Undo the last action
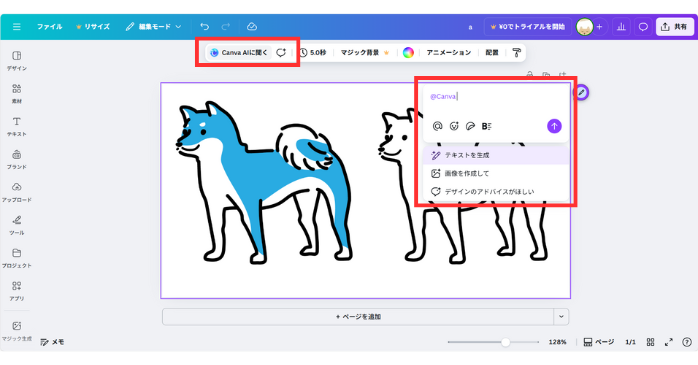Image resolution: width=698 pixels, height=365 pixels. coord(204,27)
